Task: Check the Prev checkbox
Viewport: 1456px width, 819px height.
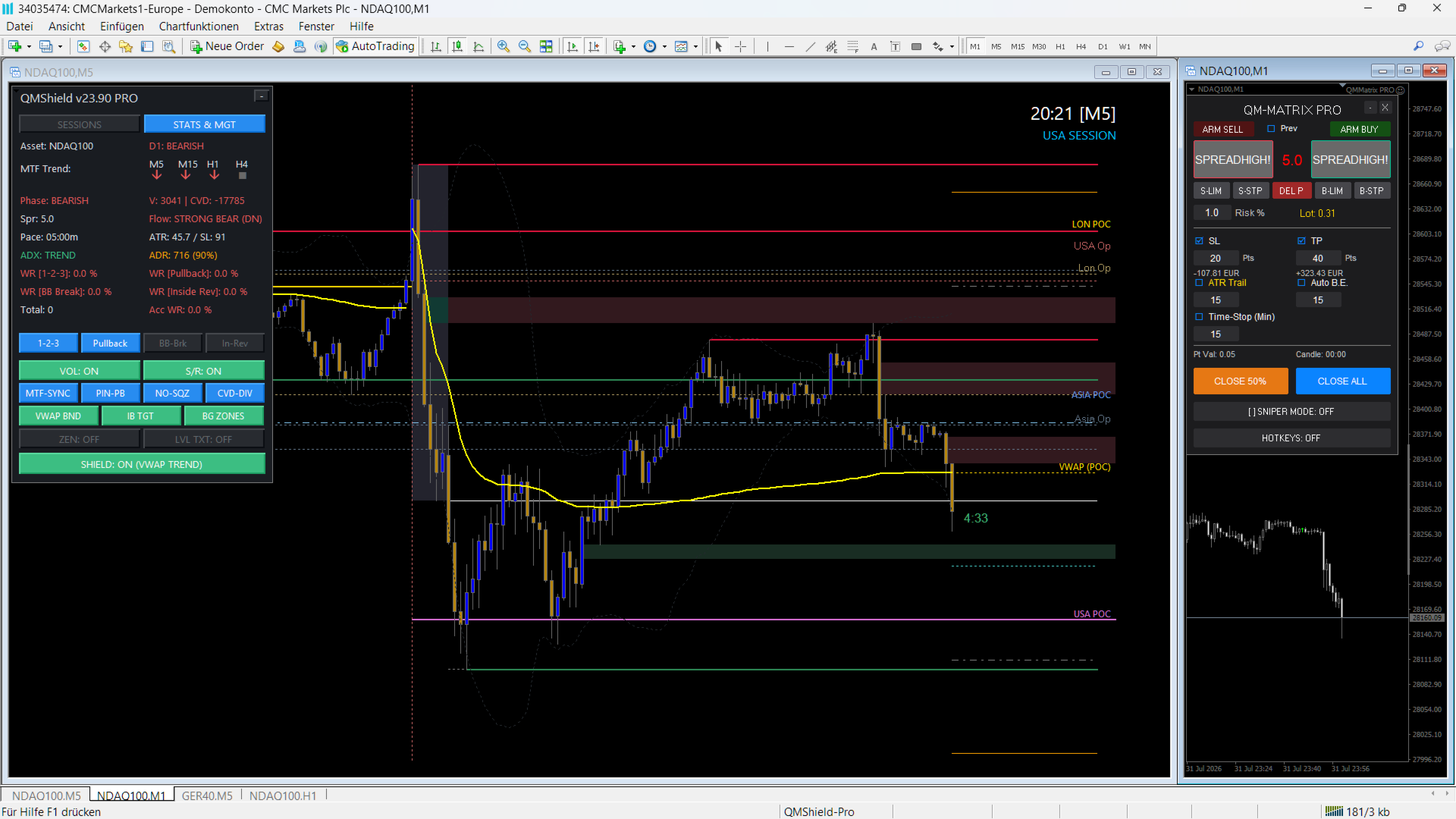Action: point(1271,129)
